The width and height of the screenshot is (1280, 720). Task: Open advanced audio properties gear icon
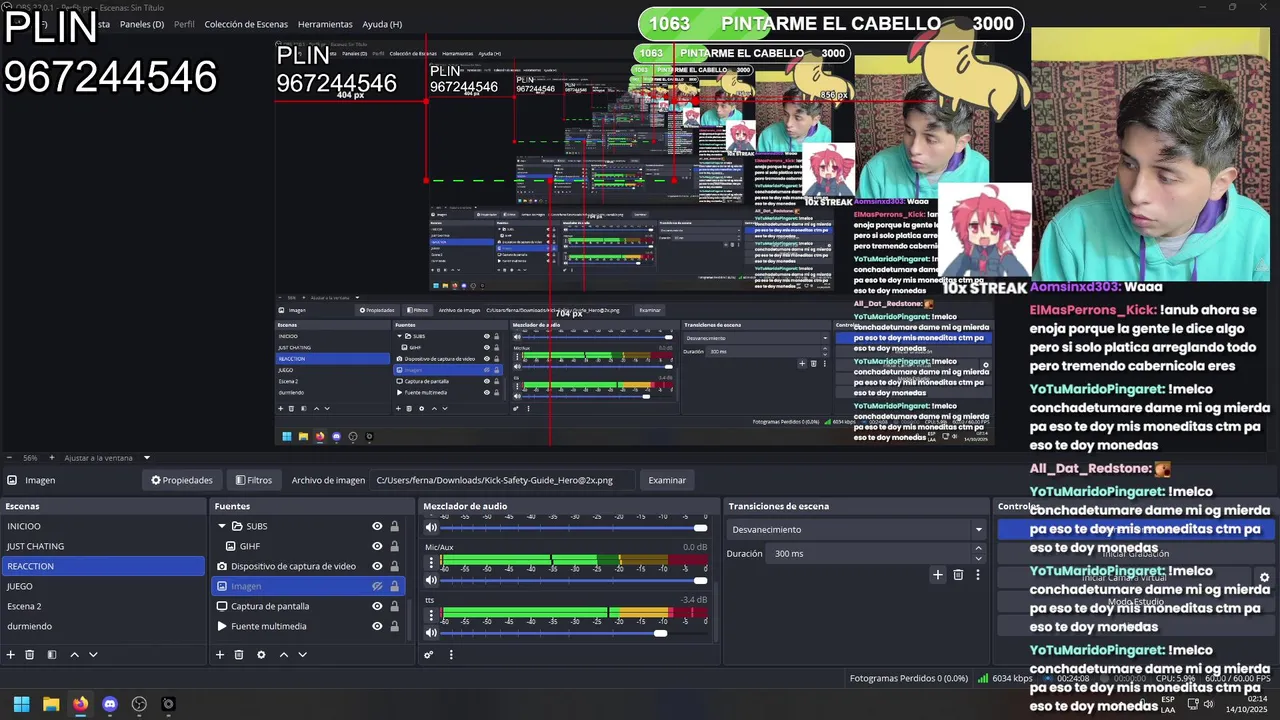click(x=429, y=655)
